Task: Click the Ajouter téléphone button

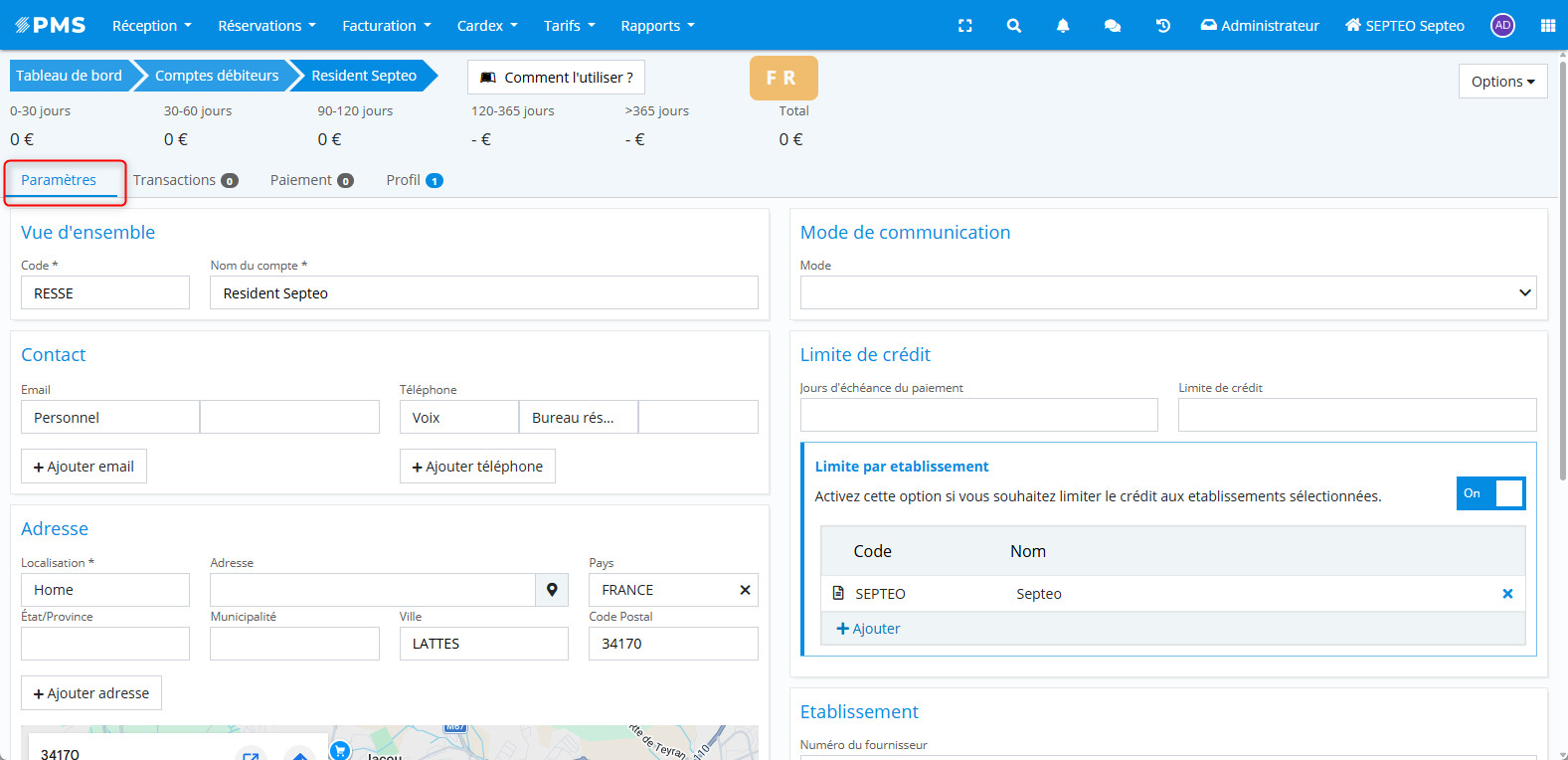Action: tap(477, 467)
